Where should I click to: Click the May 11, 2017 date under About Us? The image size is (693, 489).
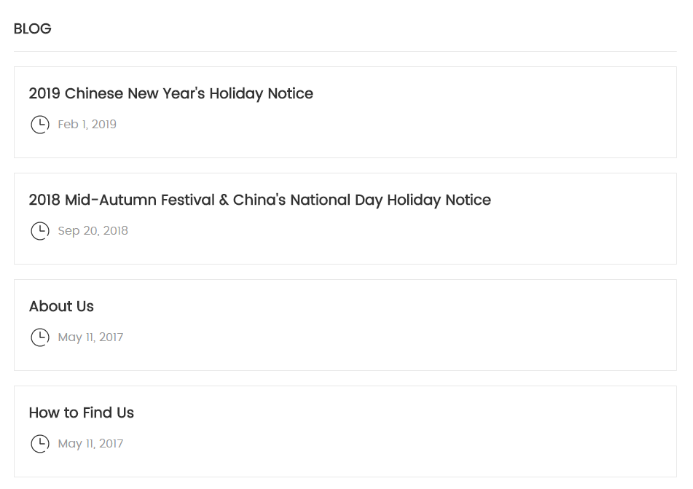90,337
